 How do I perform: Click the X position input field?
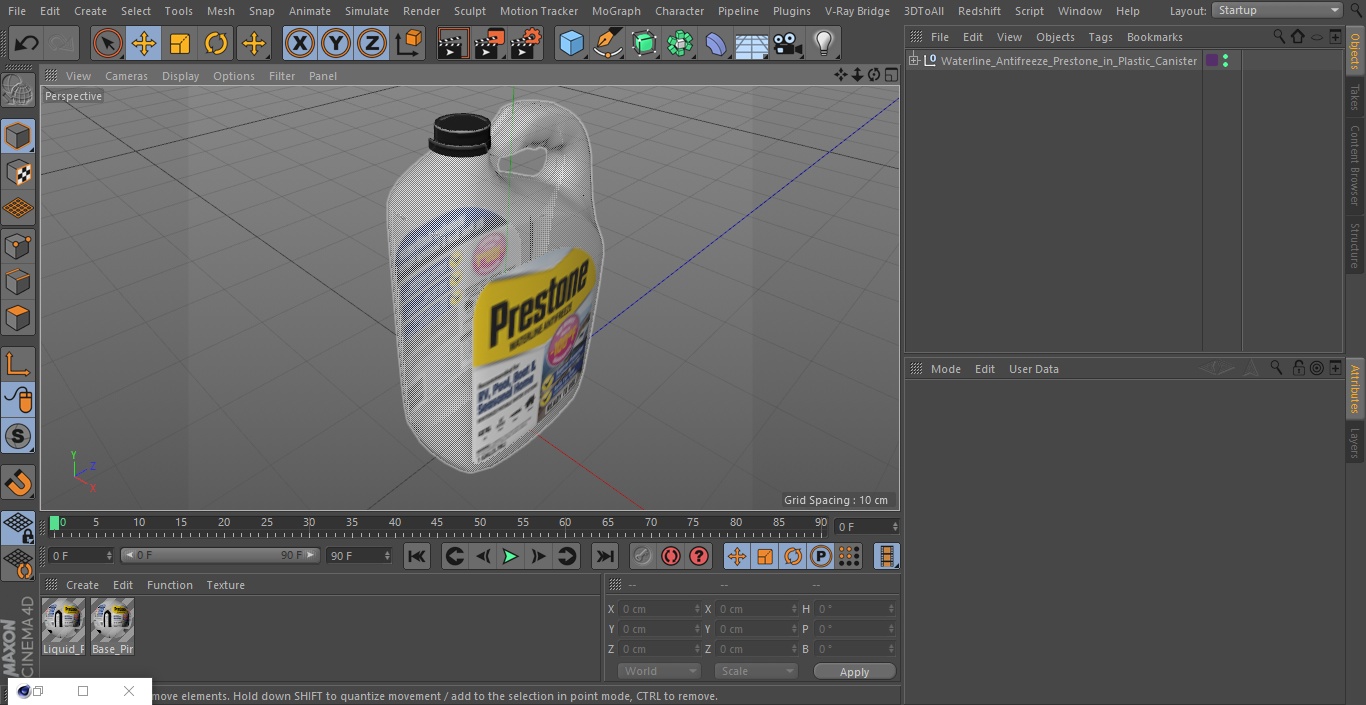pos(659,609)
